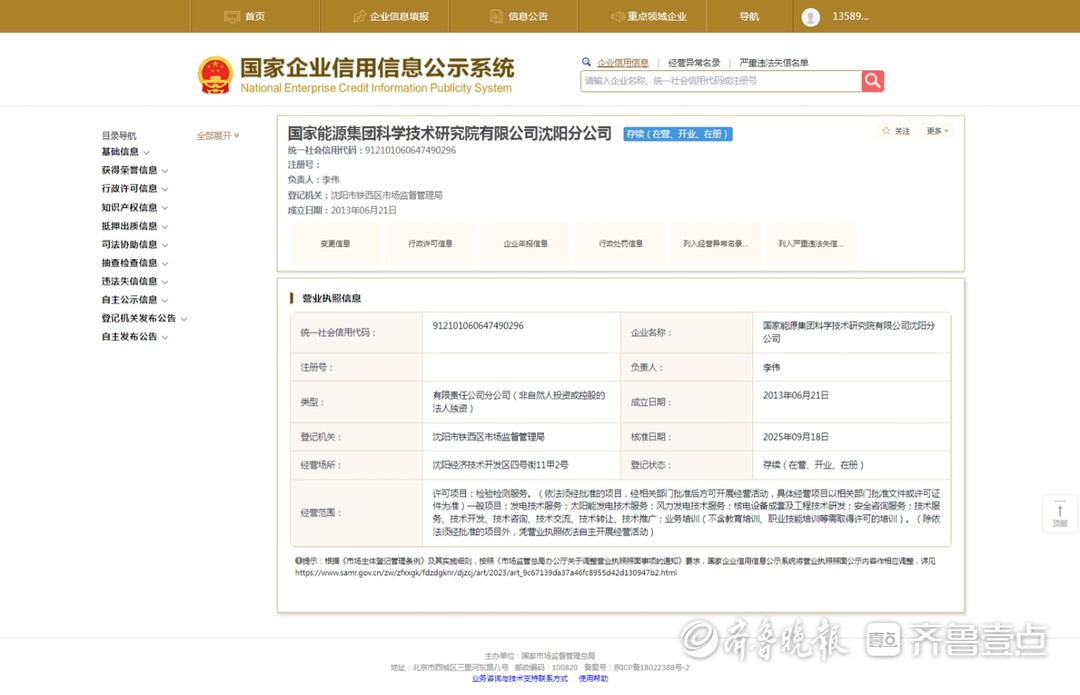Expand 知识产权信息 in sidebar
The height and width of the screenshot is (695, 1080).
click(x=135, y=207)
